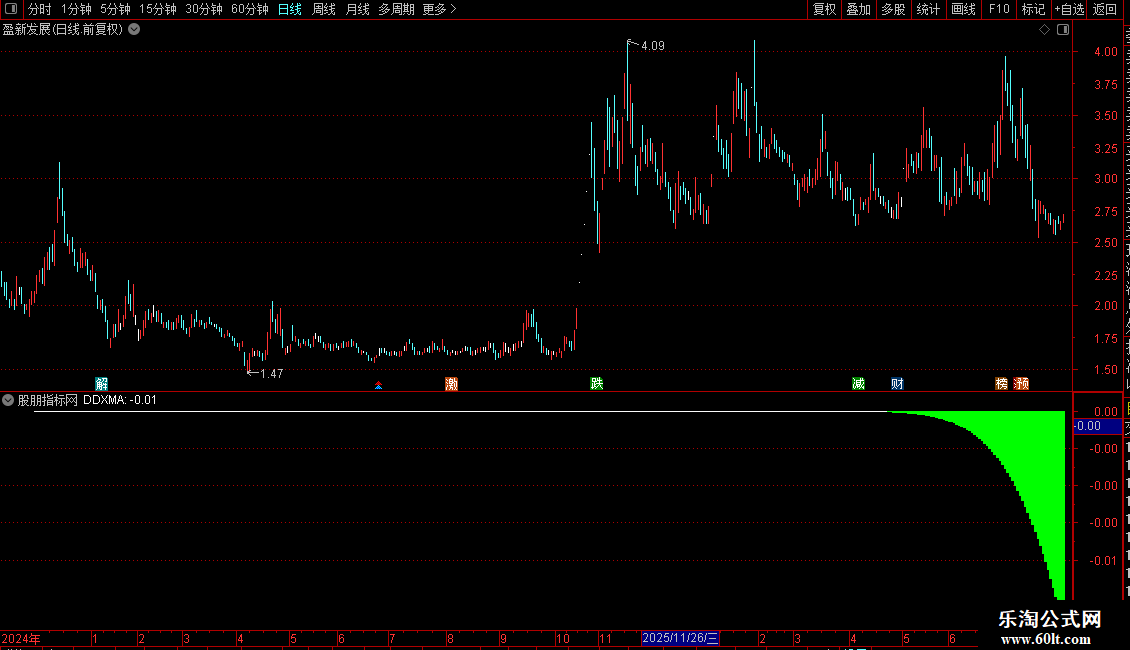Select the 15分钟 period tab
This screenshot has height=650, width=1130.
pos(158,9)
